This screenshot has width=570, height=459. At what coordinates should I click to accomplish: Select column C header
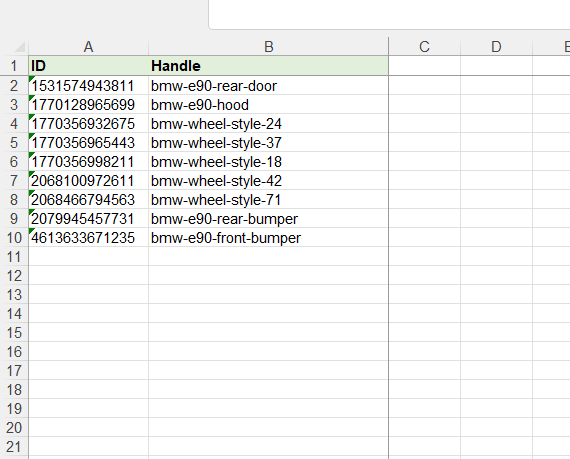click(x=424, y=47)
